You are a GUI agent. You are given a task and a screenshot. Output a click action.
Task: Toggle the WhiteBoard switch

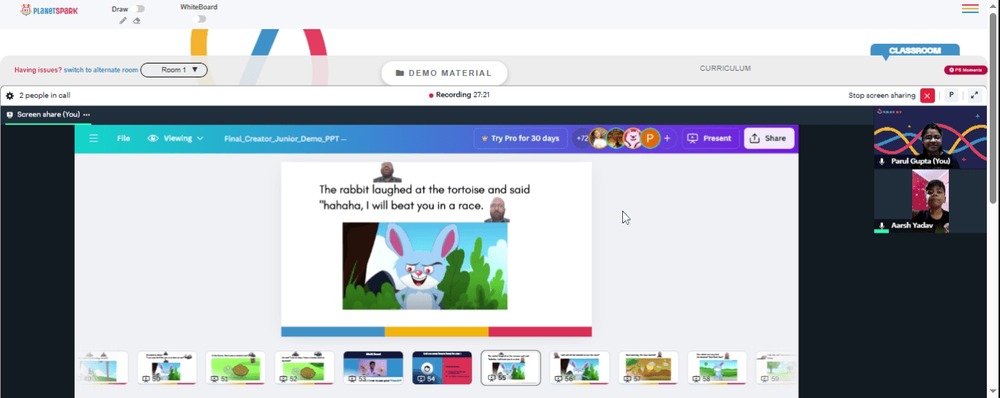[x=200, y=19]
